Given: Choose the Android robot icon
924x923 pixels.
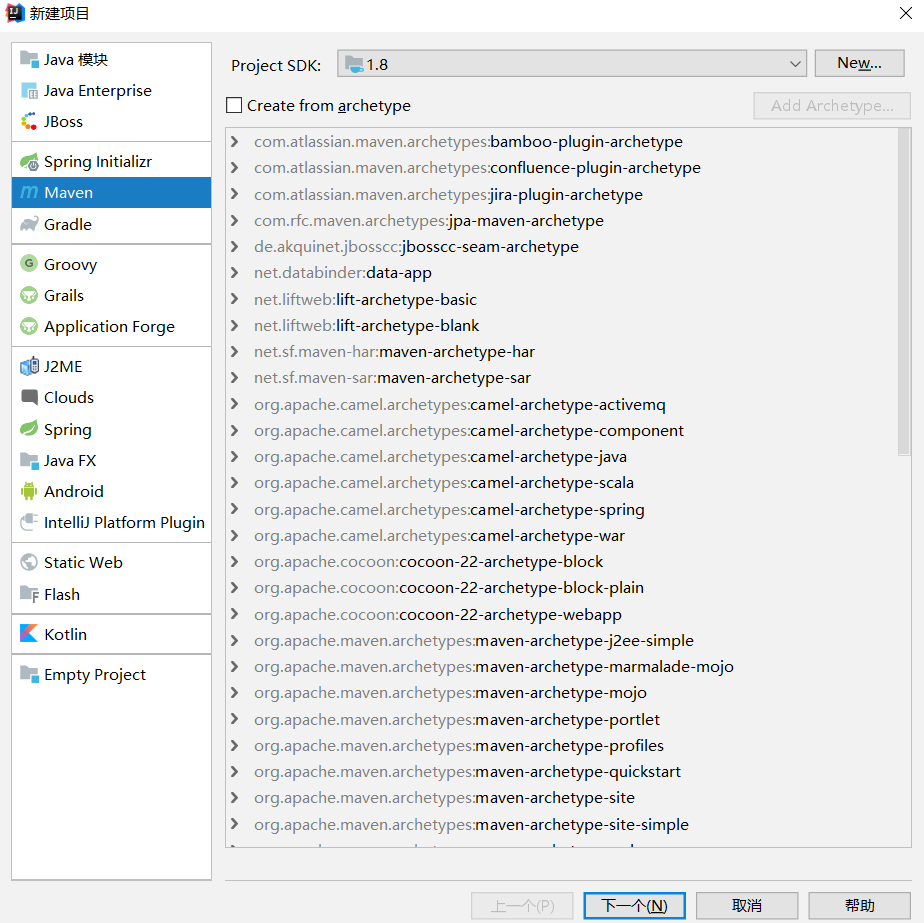Looking at the screenshot, I should [x=29, y=491].
